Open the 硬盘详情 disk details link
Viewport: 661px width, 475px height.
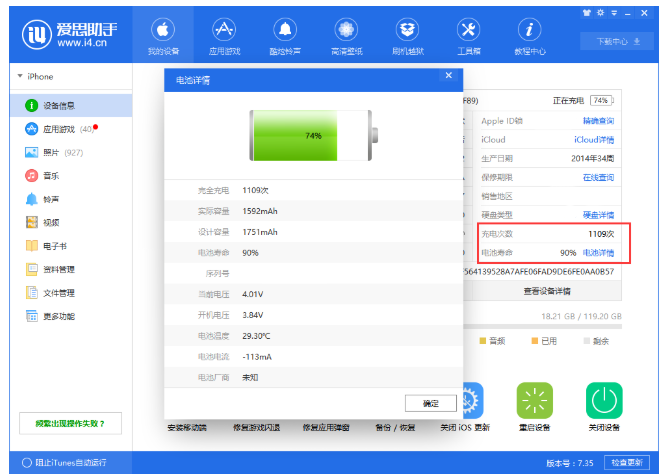click(598, 215)
